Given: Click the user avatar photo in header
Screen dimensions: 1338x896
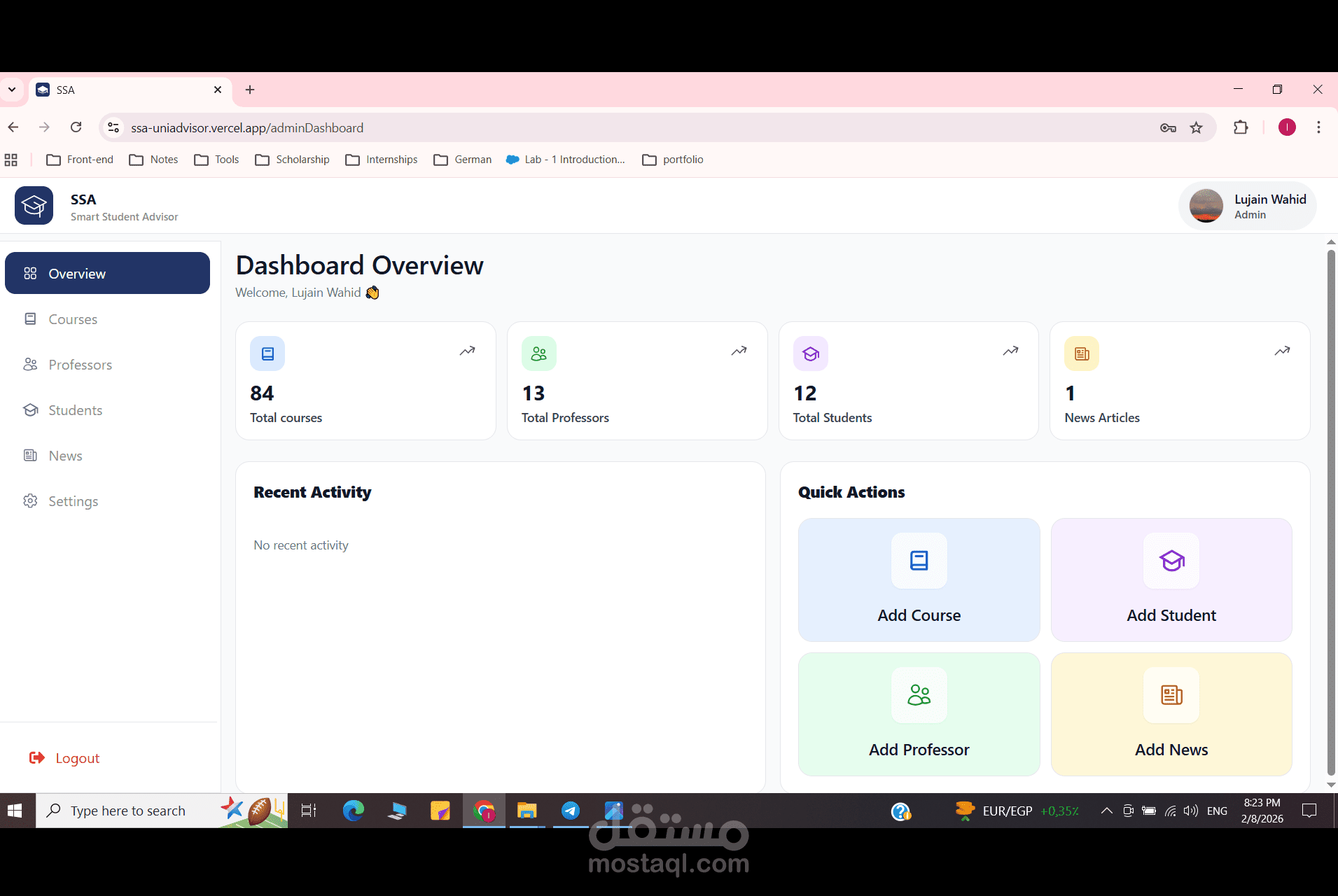Looking at the screenshot, I should point(1206,206).
